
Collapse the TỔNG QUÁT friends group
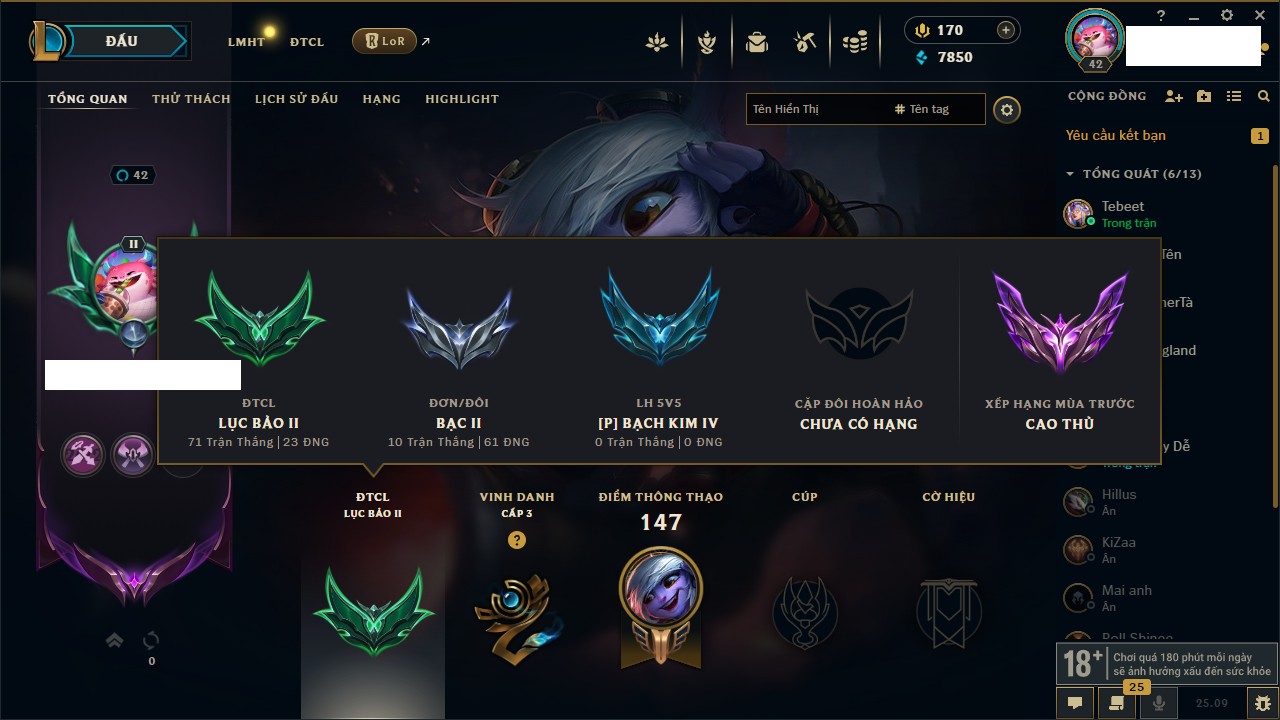click(x=1070, y=174)
